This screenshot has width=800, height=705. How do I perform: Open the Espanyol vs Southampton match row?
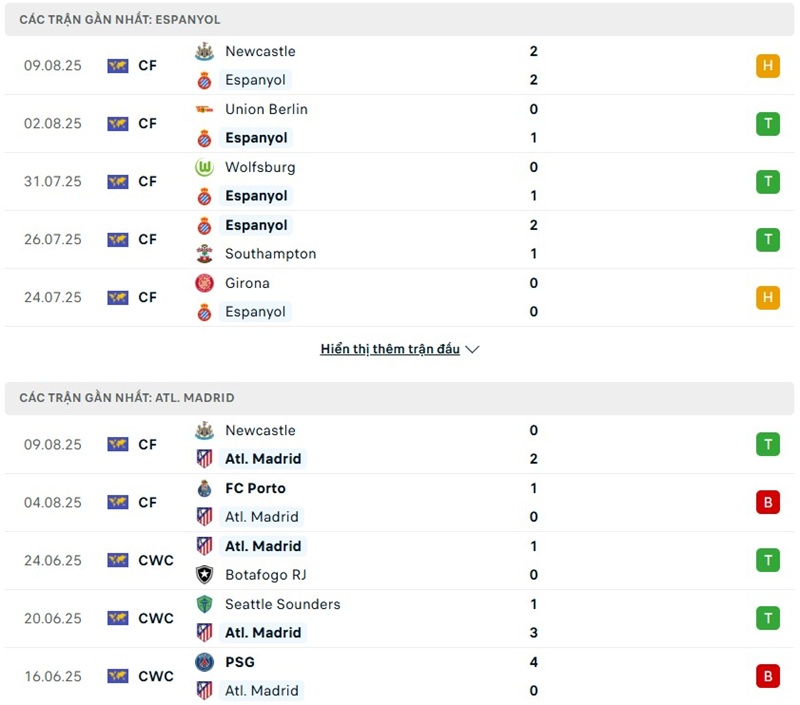(400, 240)
